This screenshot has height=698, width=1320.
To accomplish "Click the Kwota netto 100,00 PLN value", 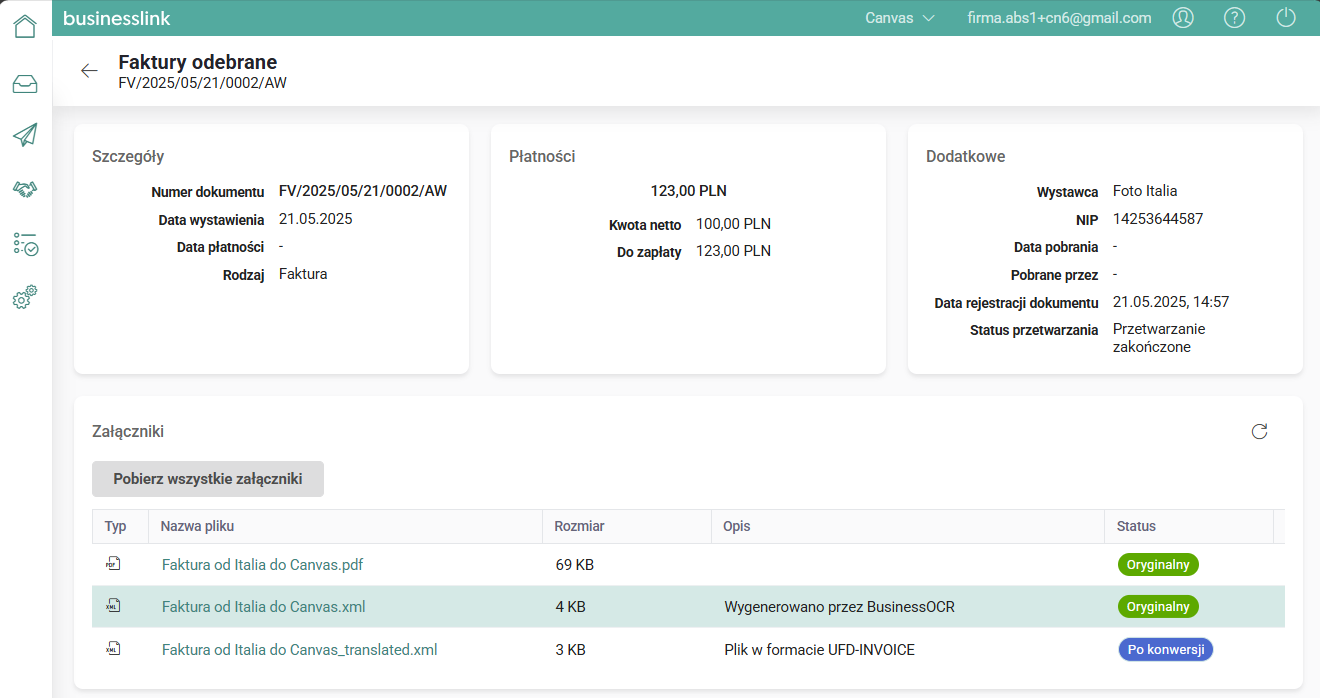I will pos(733,224).
